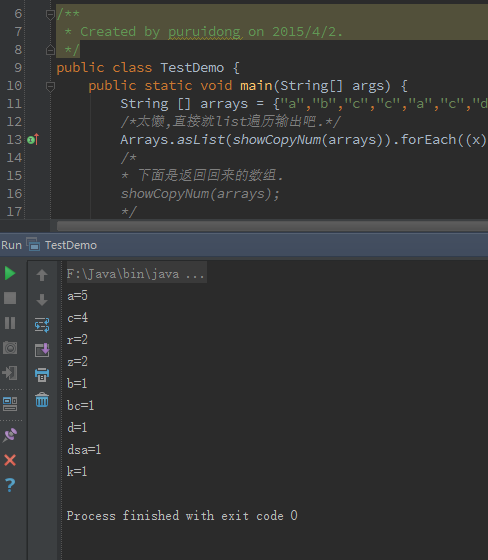Close the Run tab with red X
This screenshot has width=488, height=560.
(10, 460)
